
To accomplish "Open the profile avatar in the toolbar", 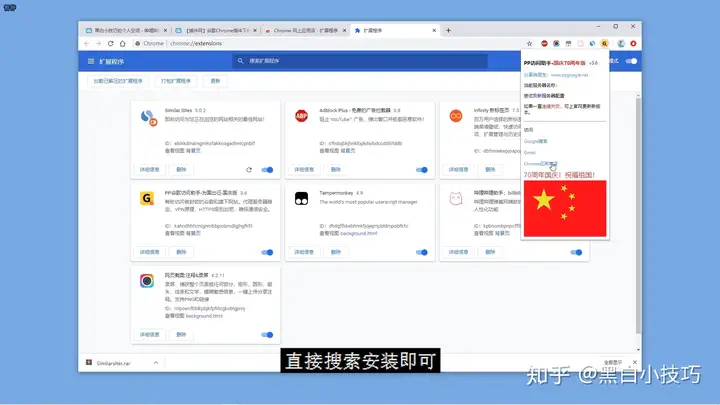I will click(621, 44).
